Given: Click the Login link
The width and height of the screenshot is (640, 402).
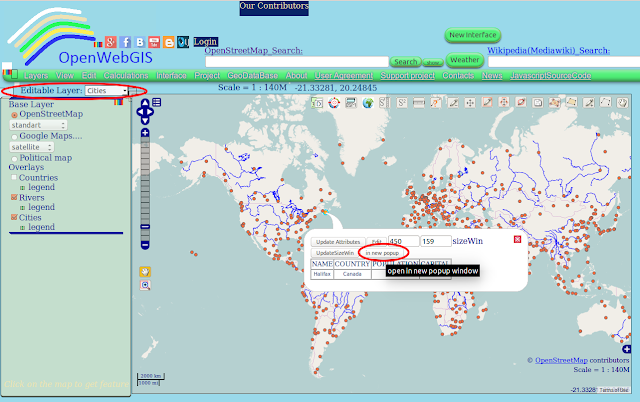Looking at the screenshot, I should click(x=205, y=42).
